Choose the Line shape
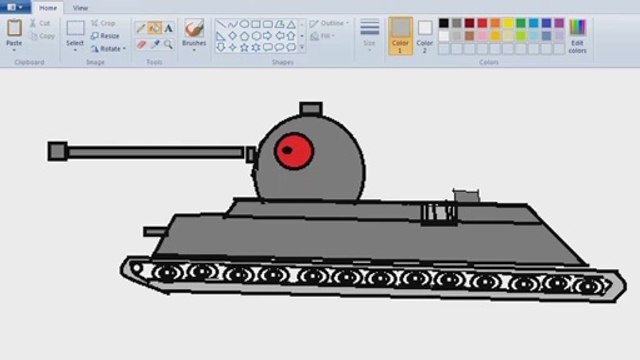640x360 pixels. click(x=220, y=24)
